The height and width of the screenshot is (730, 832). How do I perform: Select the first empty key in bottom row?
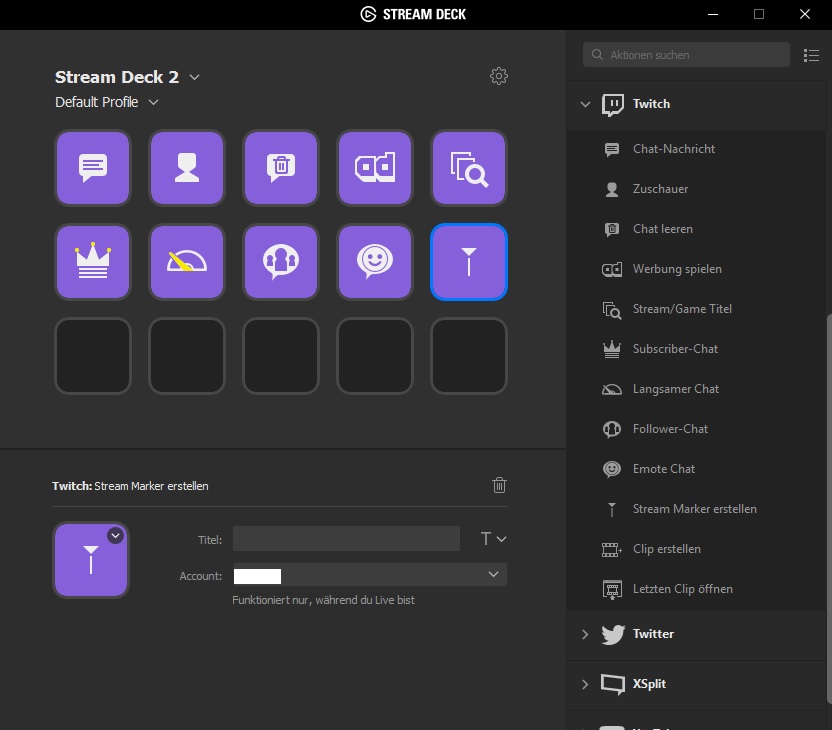[x=93, y=356]
